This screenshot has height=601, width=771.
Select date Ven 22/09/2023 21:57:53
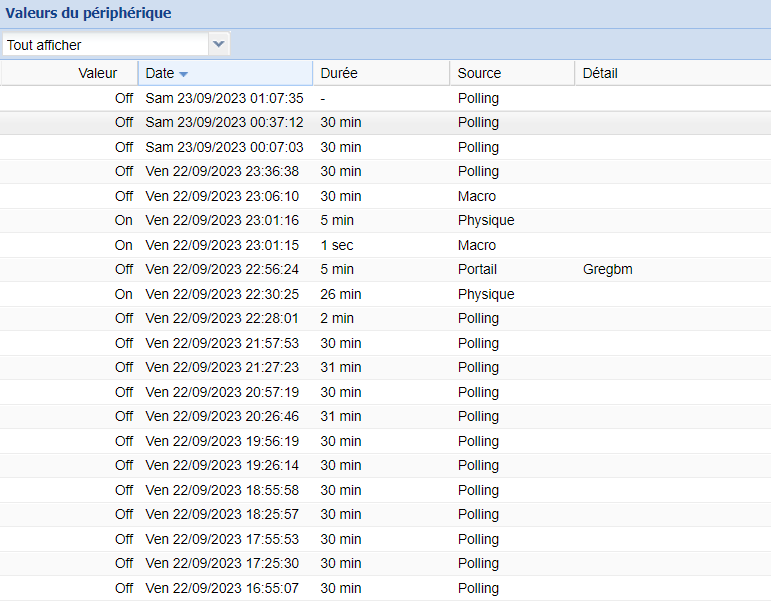222,343
